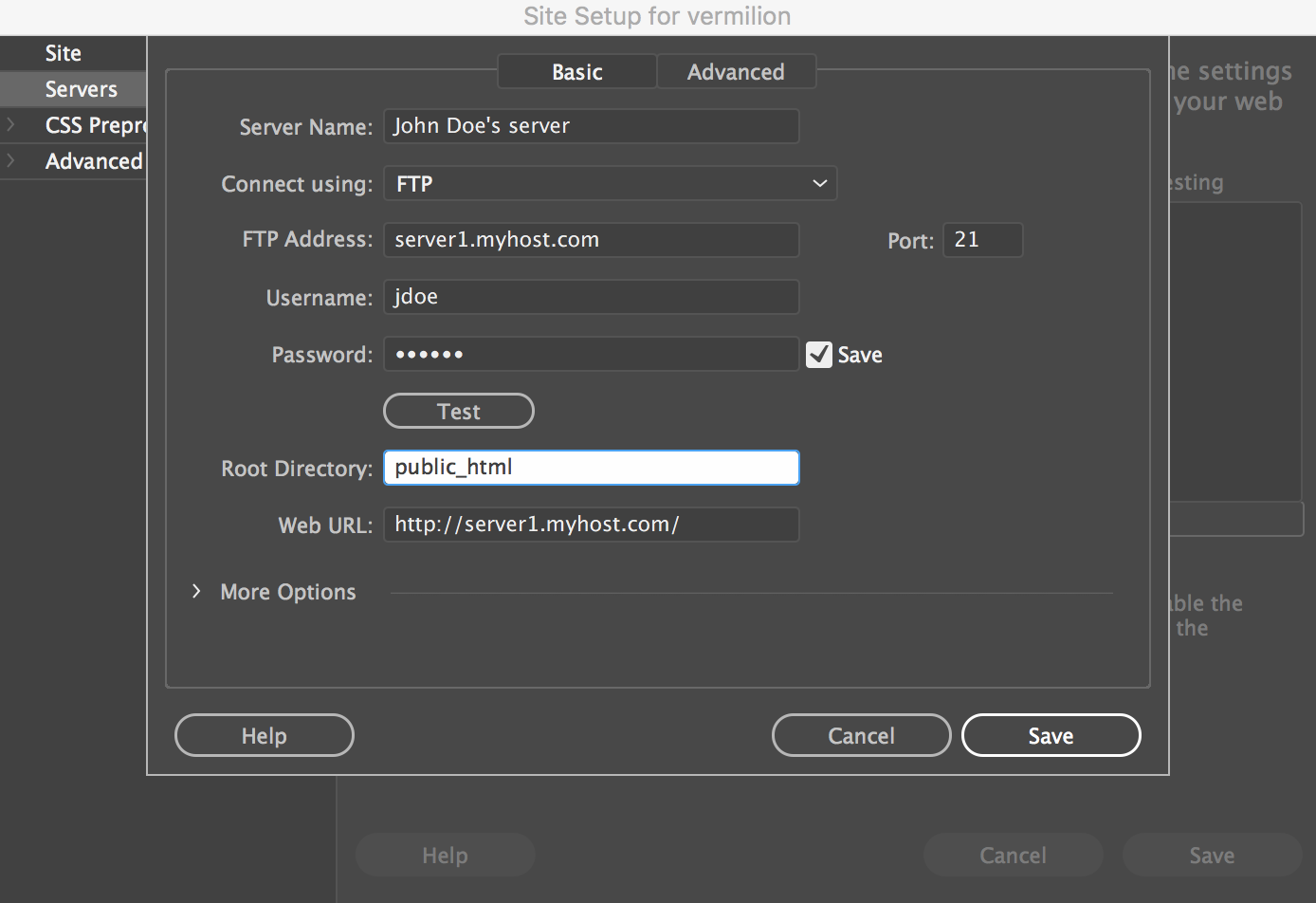Screen dimensions: 1316x903
Task: Click into the FTP Address field
Action: click(x=591, y=239)
